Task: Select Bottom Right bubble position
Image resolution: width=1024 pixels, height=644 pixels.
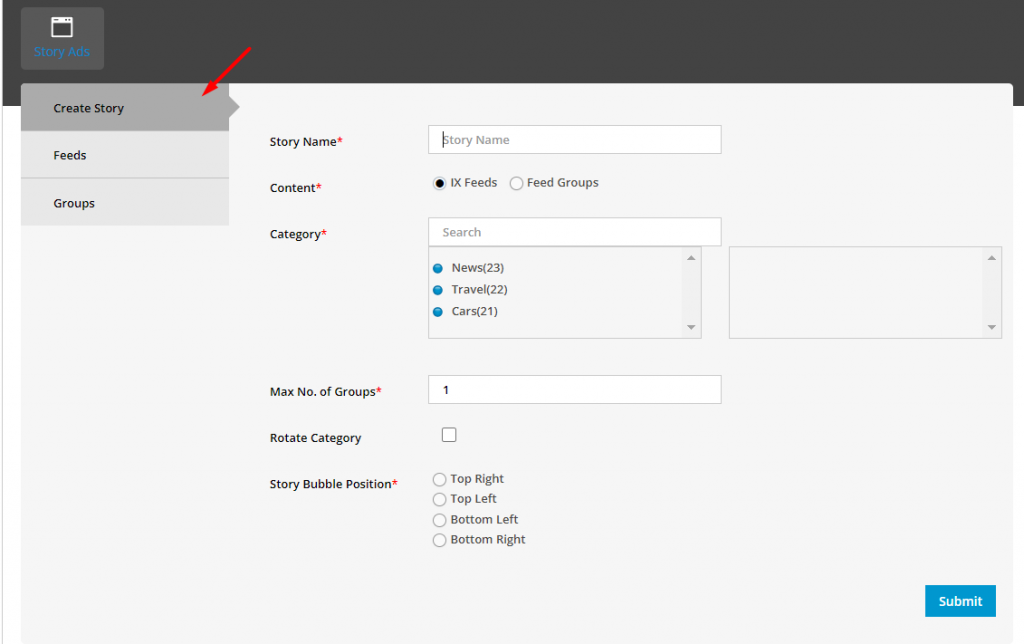Action: tap(440, 540)
